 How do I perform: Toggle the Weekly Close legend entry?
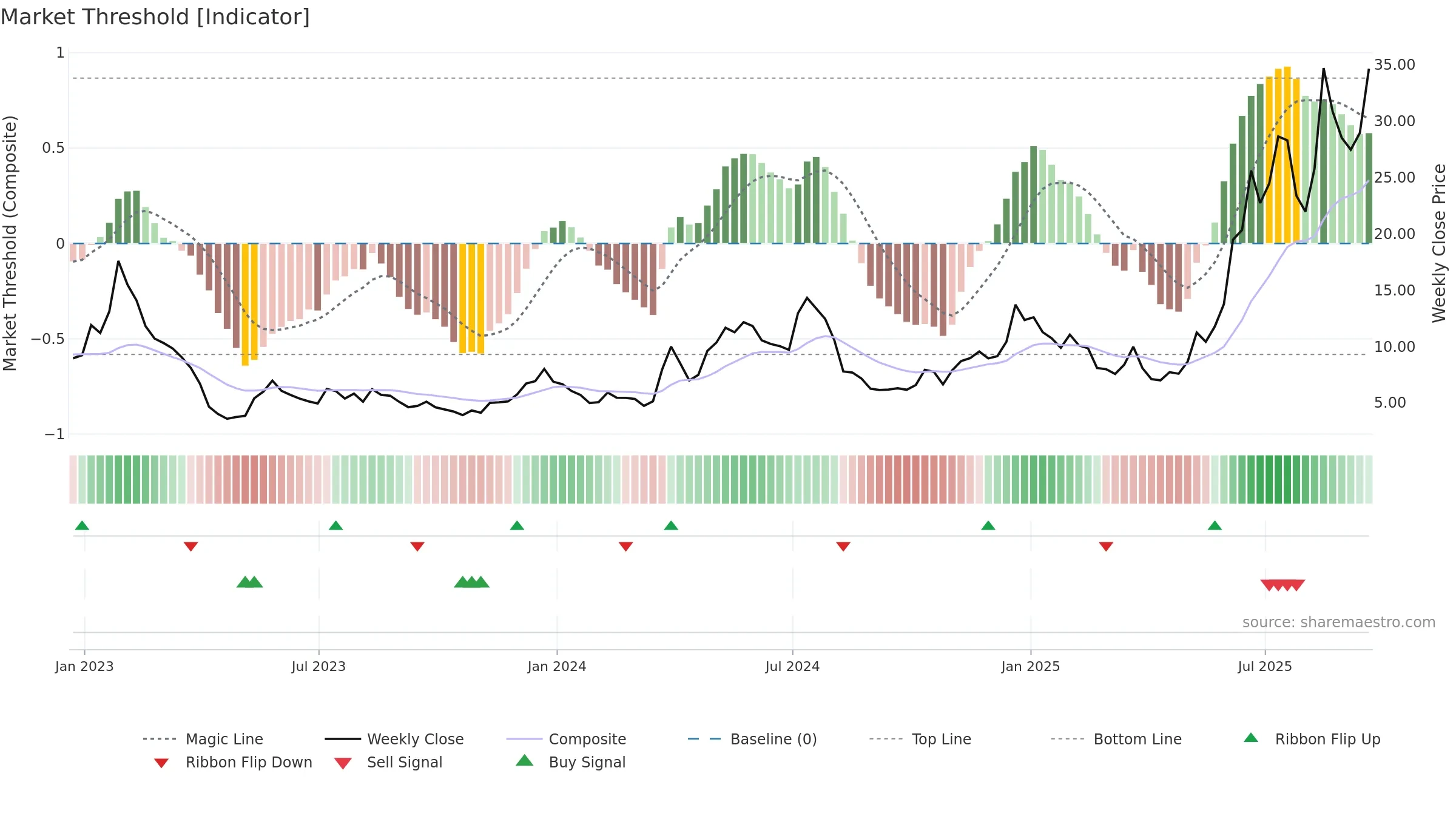point(394,739)
